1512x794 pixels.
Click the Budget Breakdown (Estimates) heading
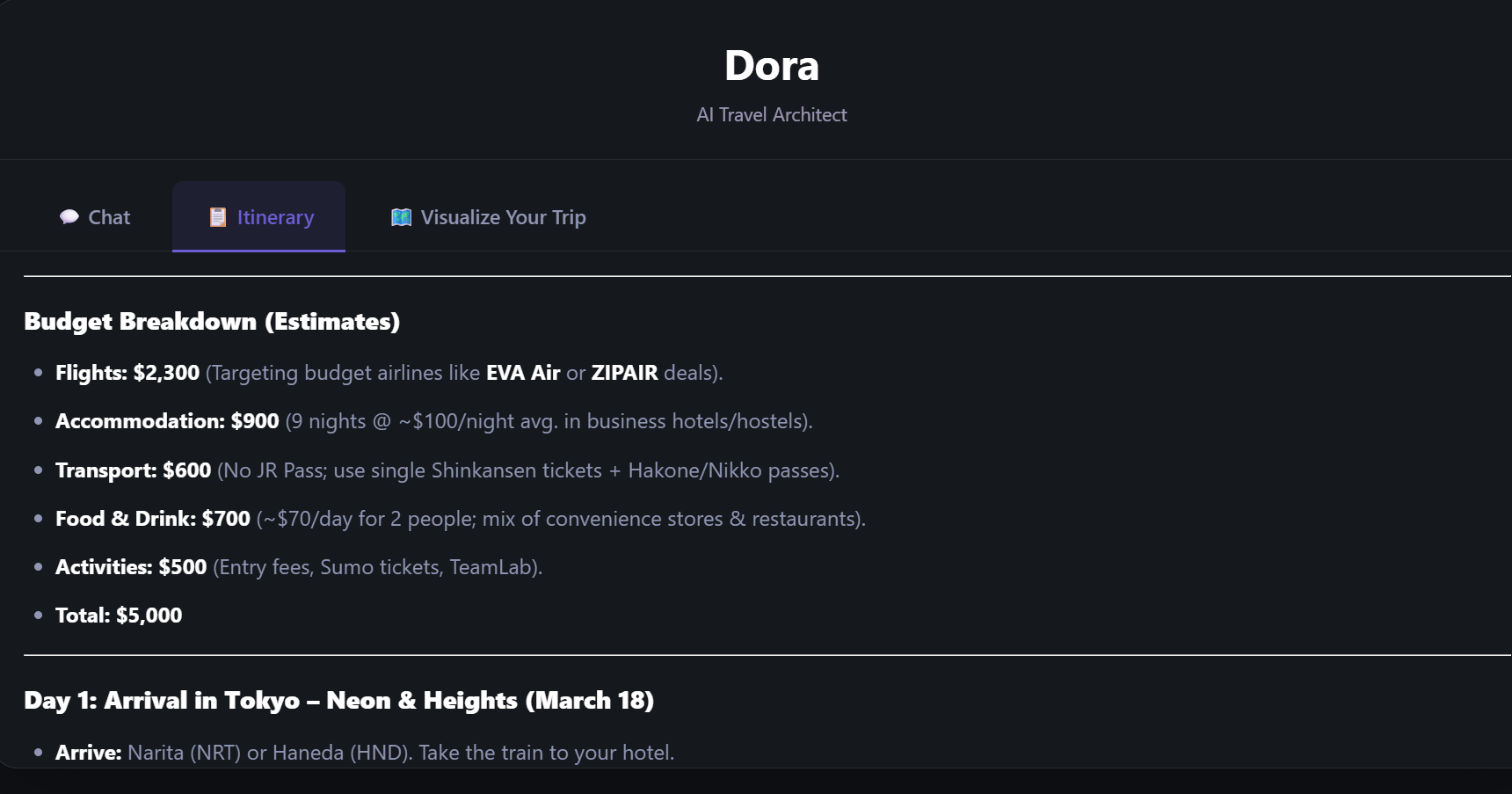coord(212,322)
